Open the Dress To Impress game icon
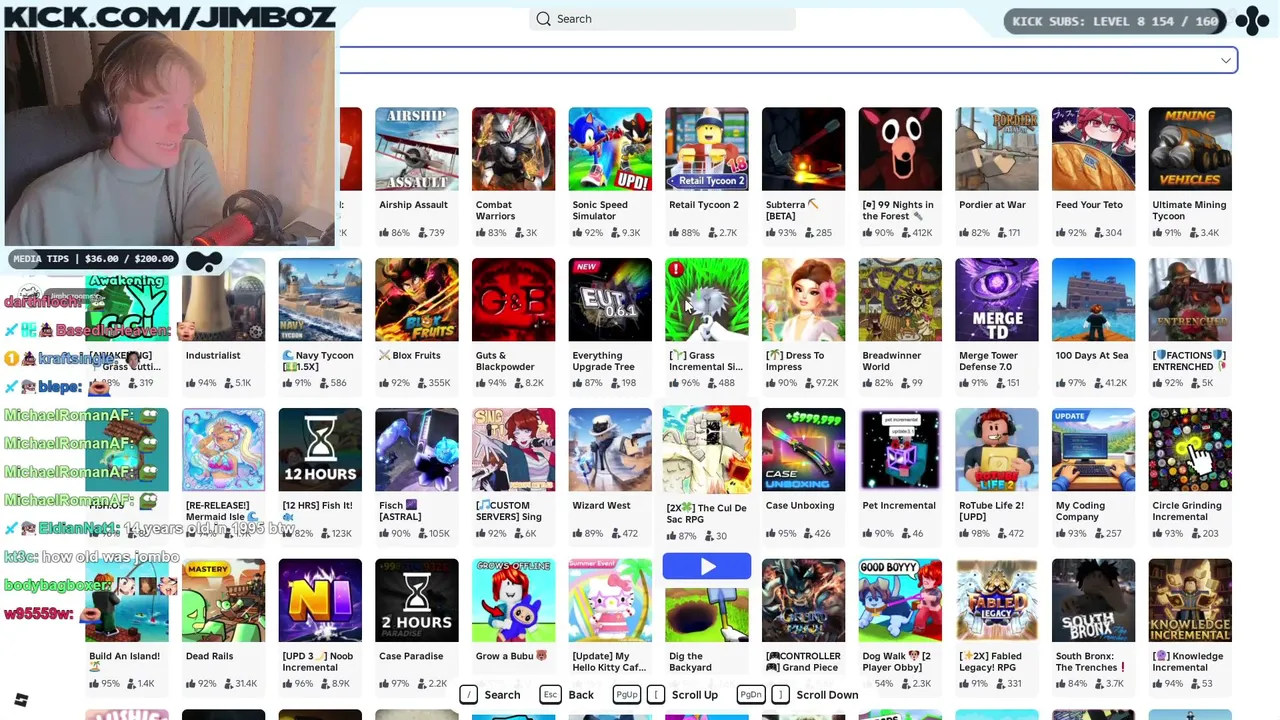 [803, 300]
